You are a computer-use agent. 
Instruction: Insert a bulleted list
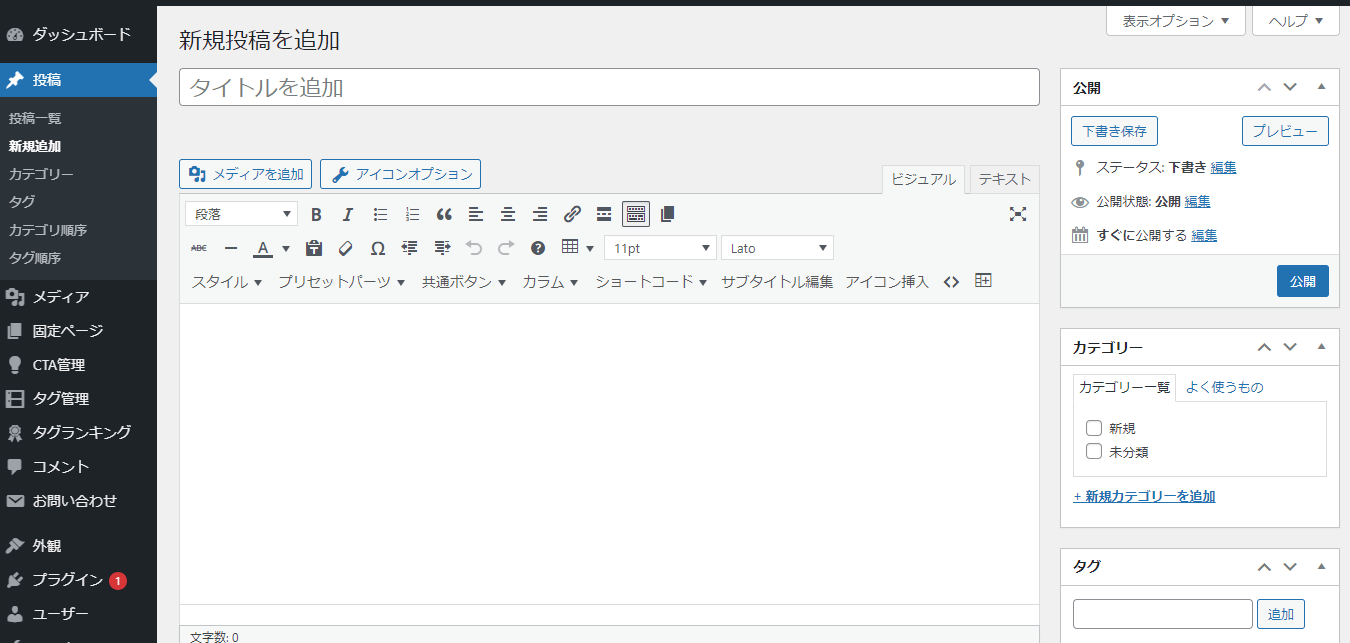pos(379,213)
